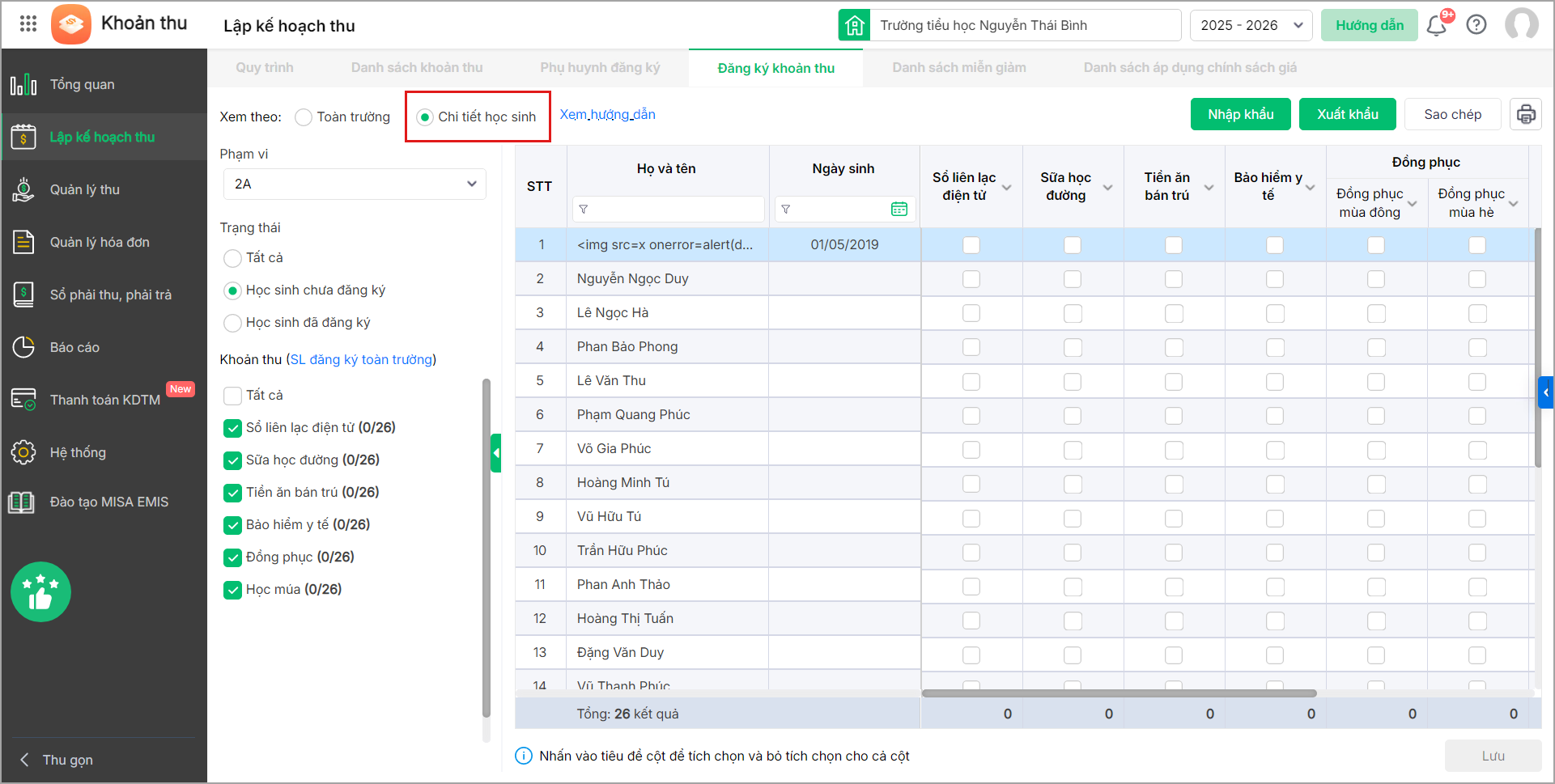Click the Sổ phải thu, phải trả icon
Image resolution: width=1555 pixels, height=784 pixels.
pyautogui.click(x=23, y=295)
